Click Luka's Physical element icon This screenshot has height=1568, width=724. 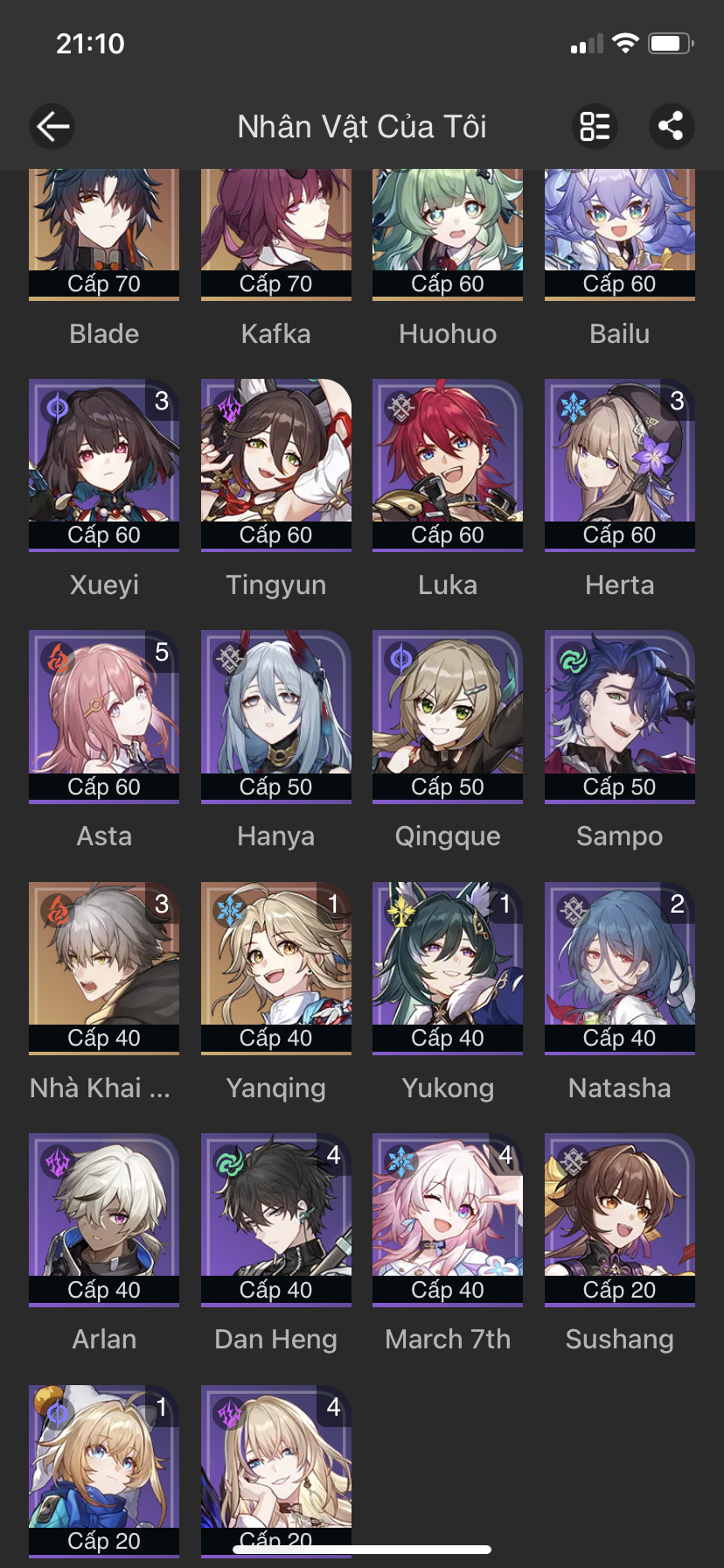(400, 408)
